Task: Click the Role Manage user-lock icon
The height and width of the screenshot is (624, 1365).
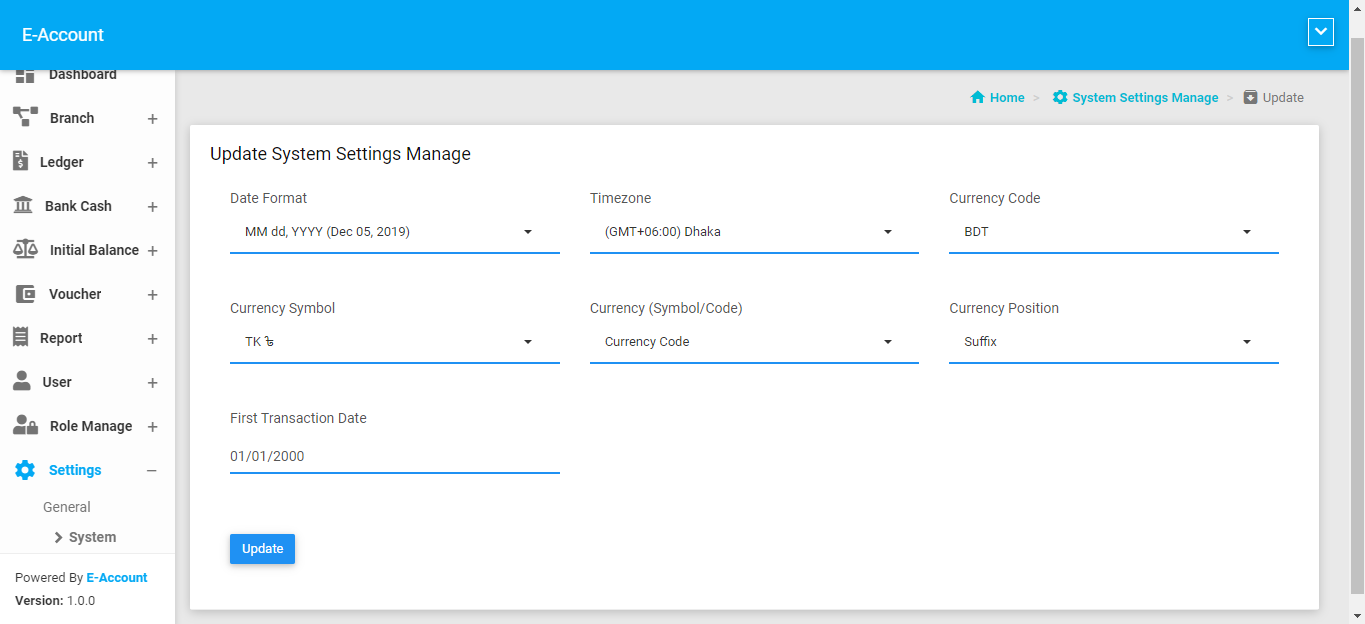Action: point(25,426)
